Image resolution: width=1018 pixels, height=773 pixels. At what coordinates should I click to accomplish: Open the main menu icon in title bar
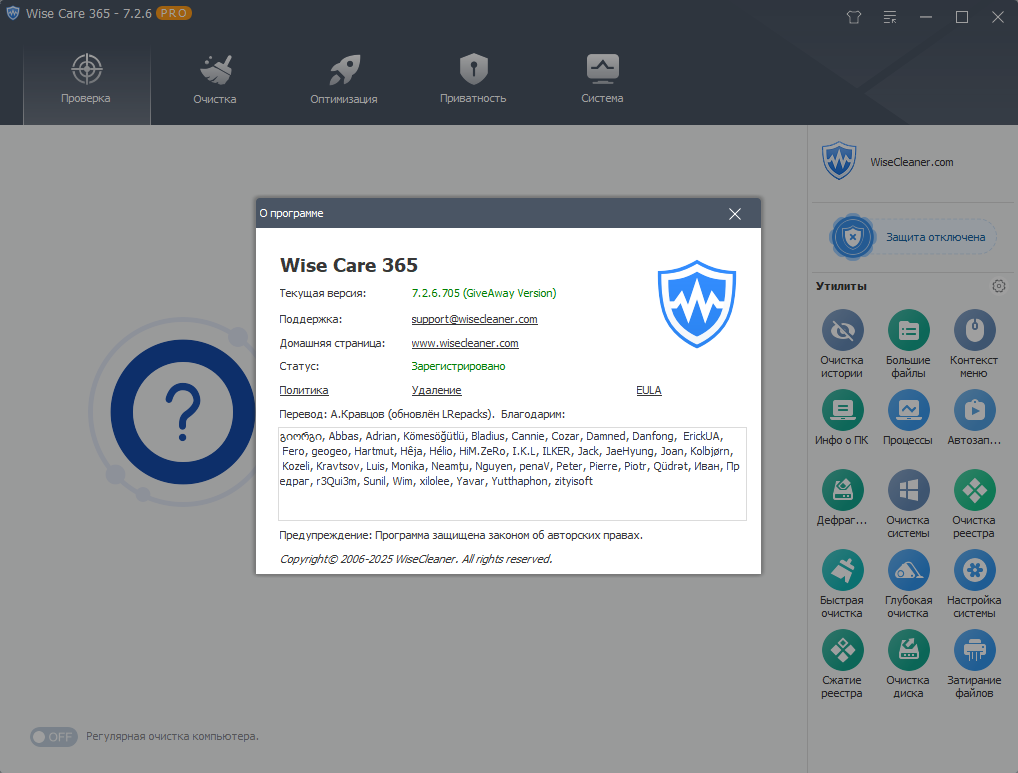890,18
